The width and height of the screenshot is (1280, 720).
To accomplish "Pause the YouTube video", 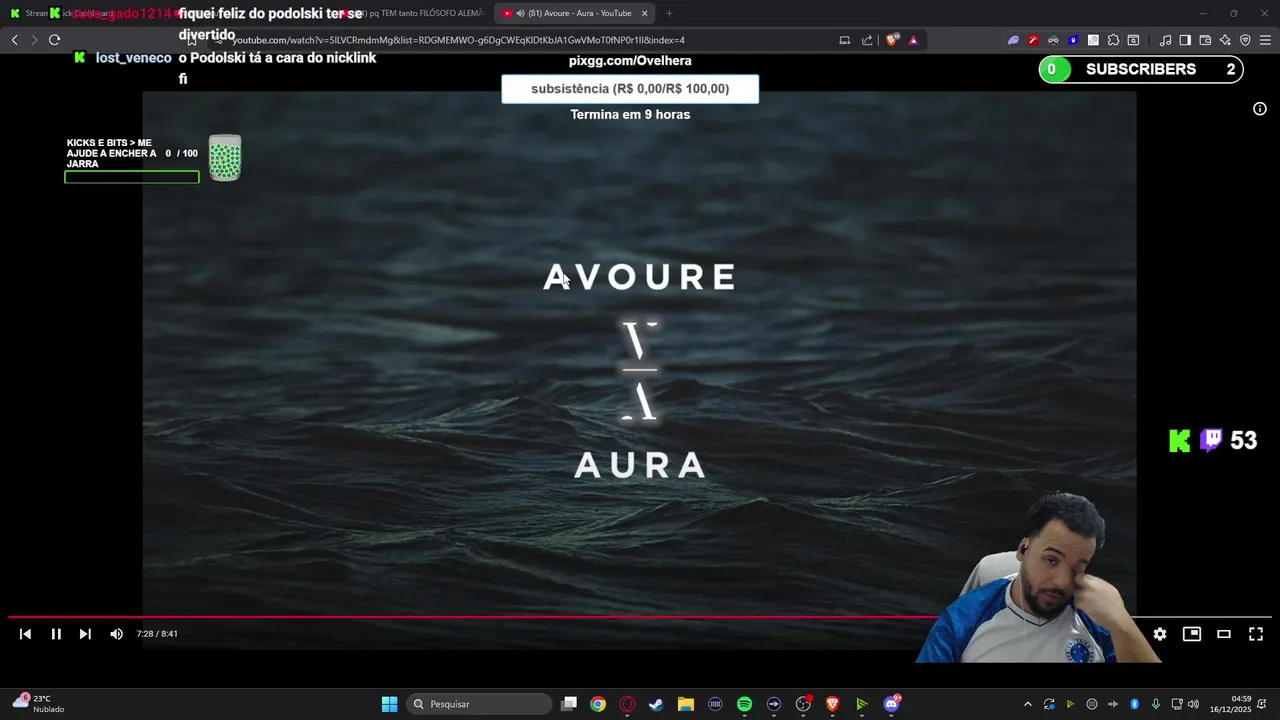I will [x=56, y=634].
